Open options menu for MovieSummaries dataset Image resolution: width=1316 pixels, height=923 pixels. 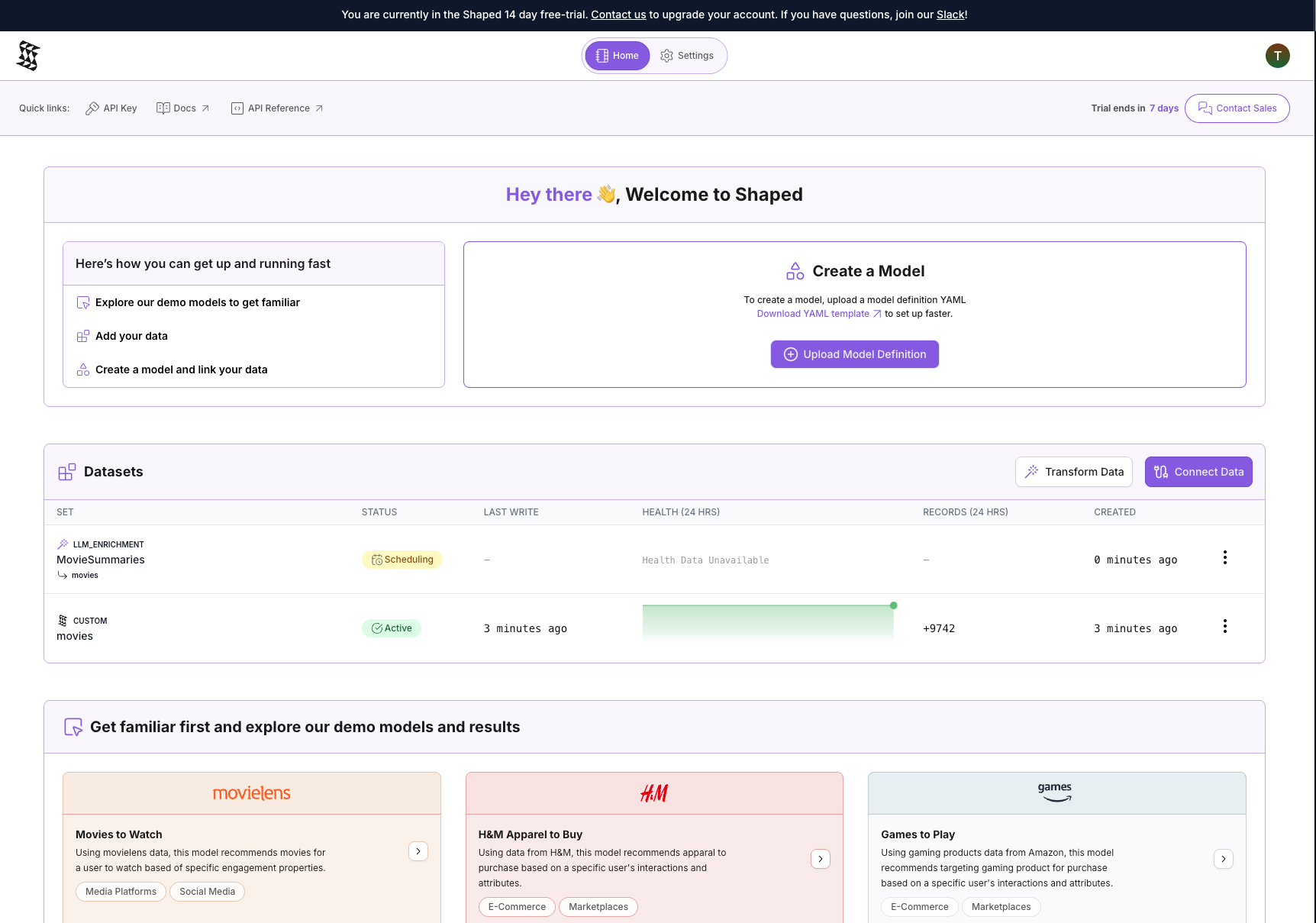tap(1224, 558)
